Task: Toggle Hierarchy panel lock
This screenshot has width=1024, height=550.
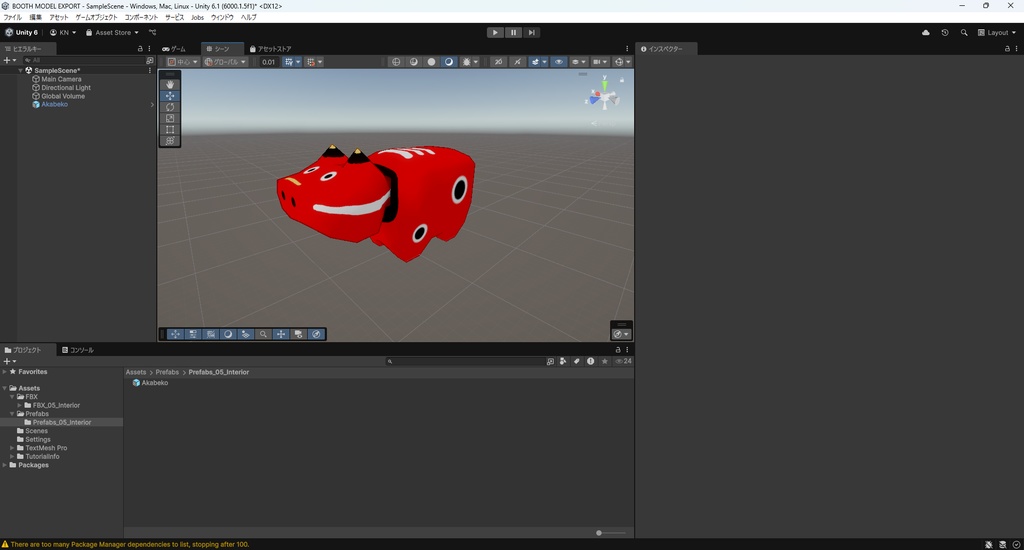Action: [140, 48]
